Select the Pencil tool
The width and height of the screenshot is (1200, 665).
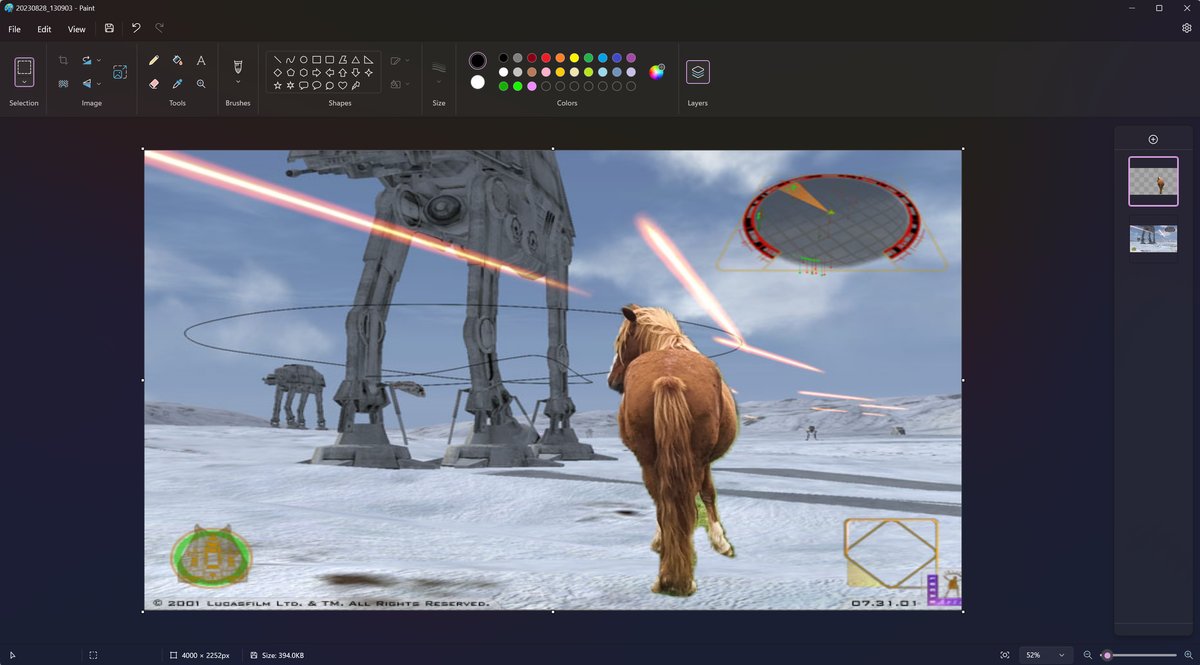click(153, 60)
